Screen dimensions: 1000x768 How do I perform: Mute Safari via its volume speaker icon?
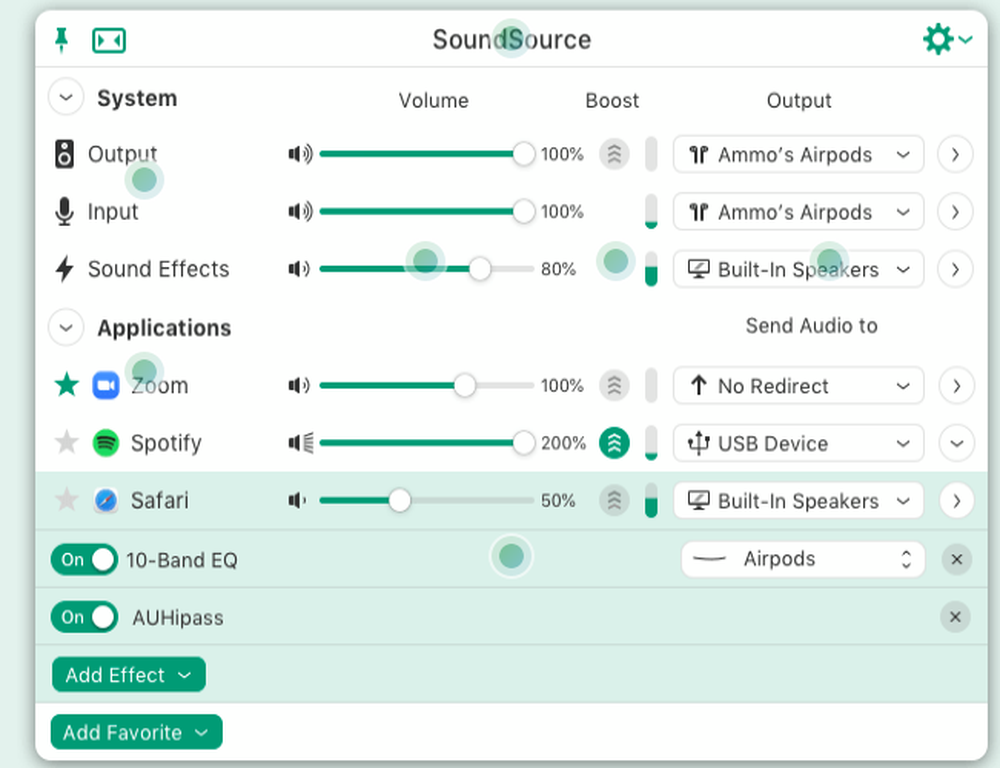297,500
